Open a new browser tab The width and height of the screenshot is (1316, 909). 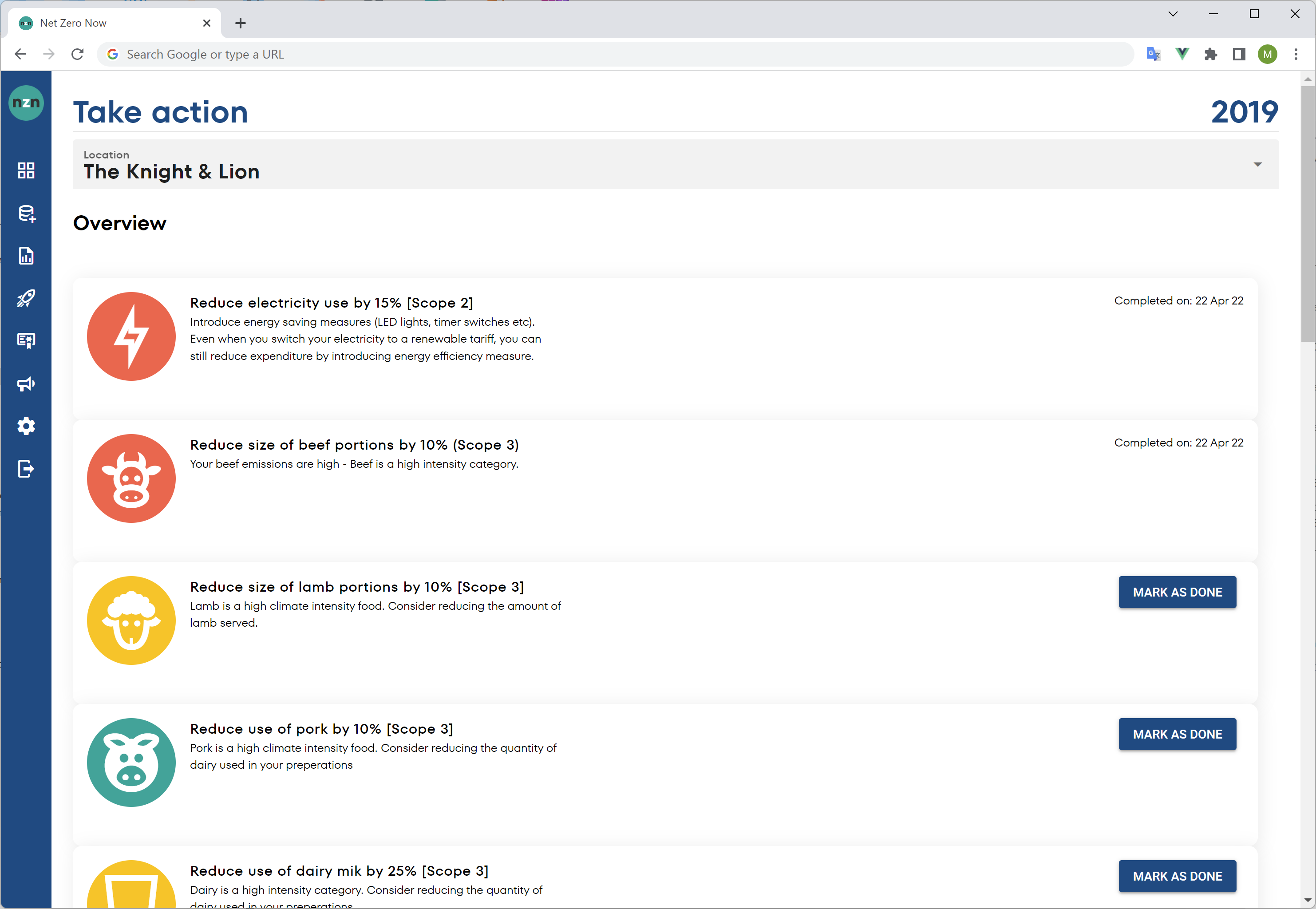click(x=240, y=23)
